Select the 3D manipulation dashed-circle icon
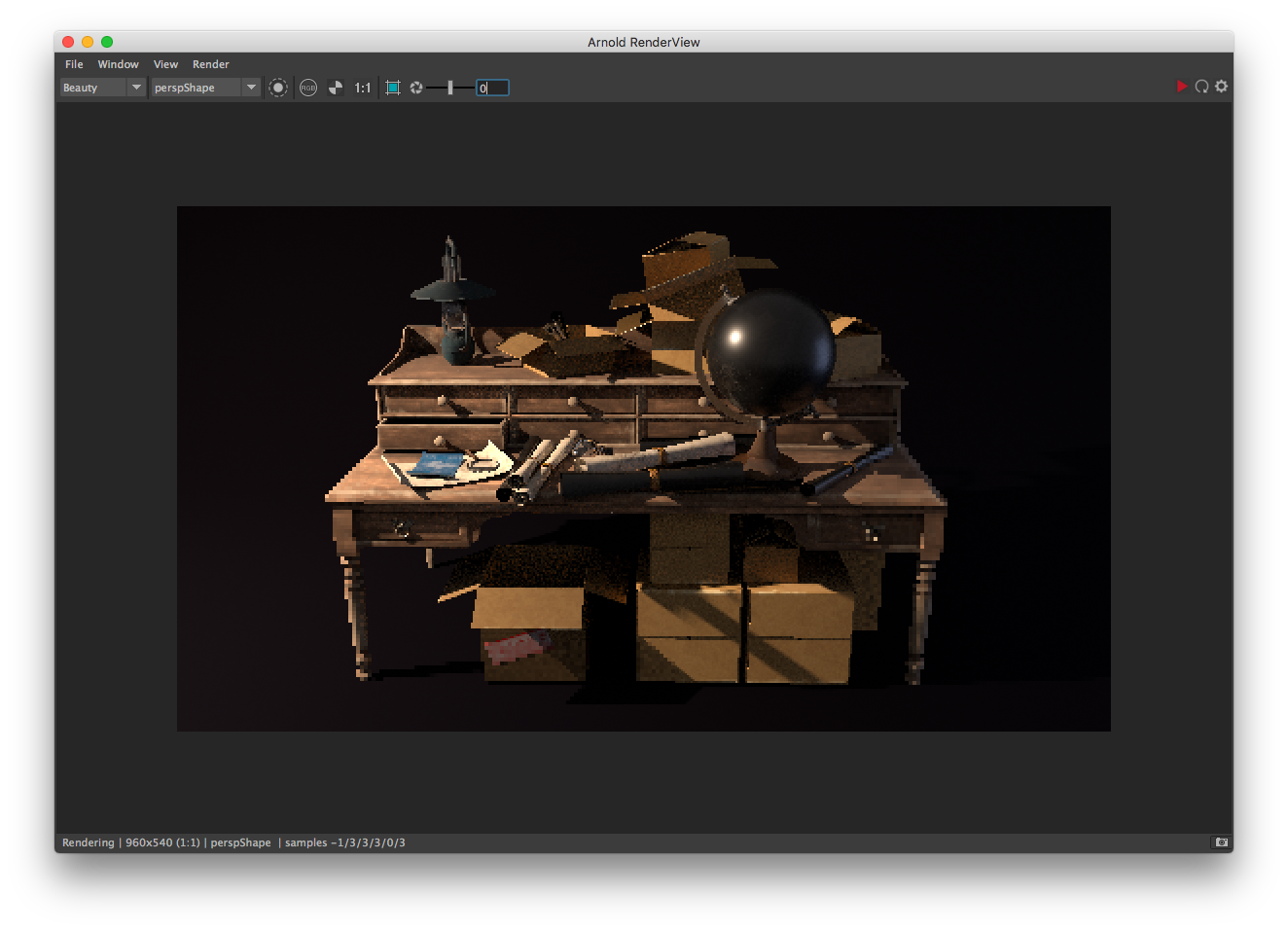The height and width of the screenshot is (931, 1288). (x=277, y=87)
